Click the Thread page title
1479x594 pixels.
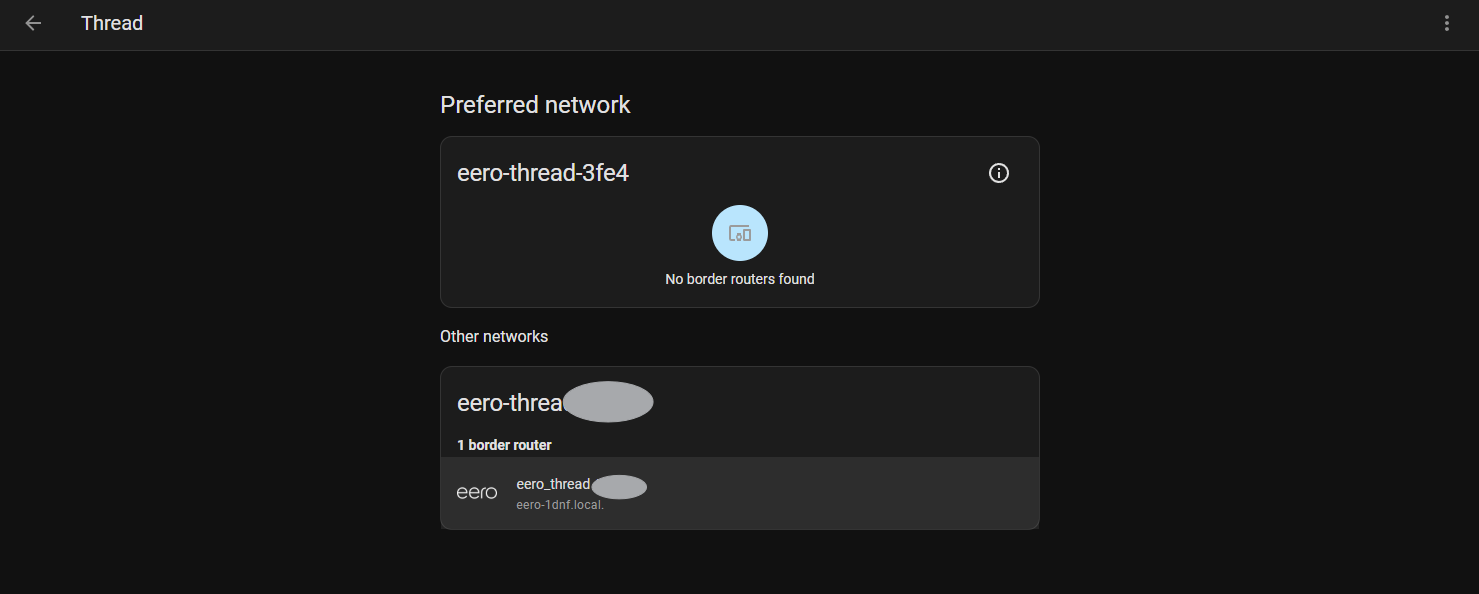(112, 23)
